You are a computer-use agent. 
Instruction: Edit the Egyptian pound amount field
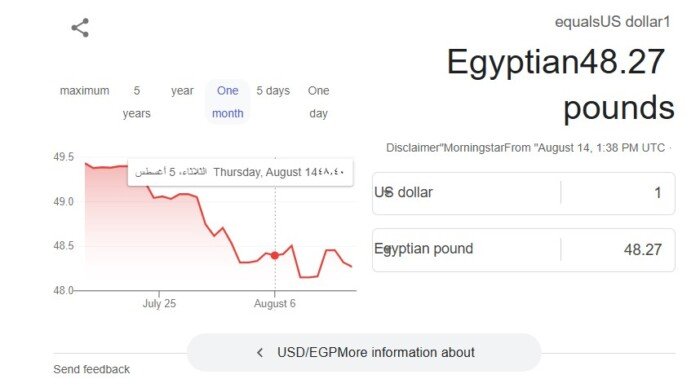point(618,249)
